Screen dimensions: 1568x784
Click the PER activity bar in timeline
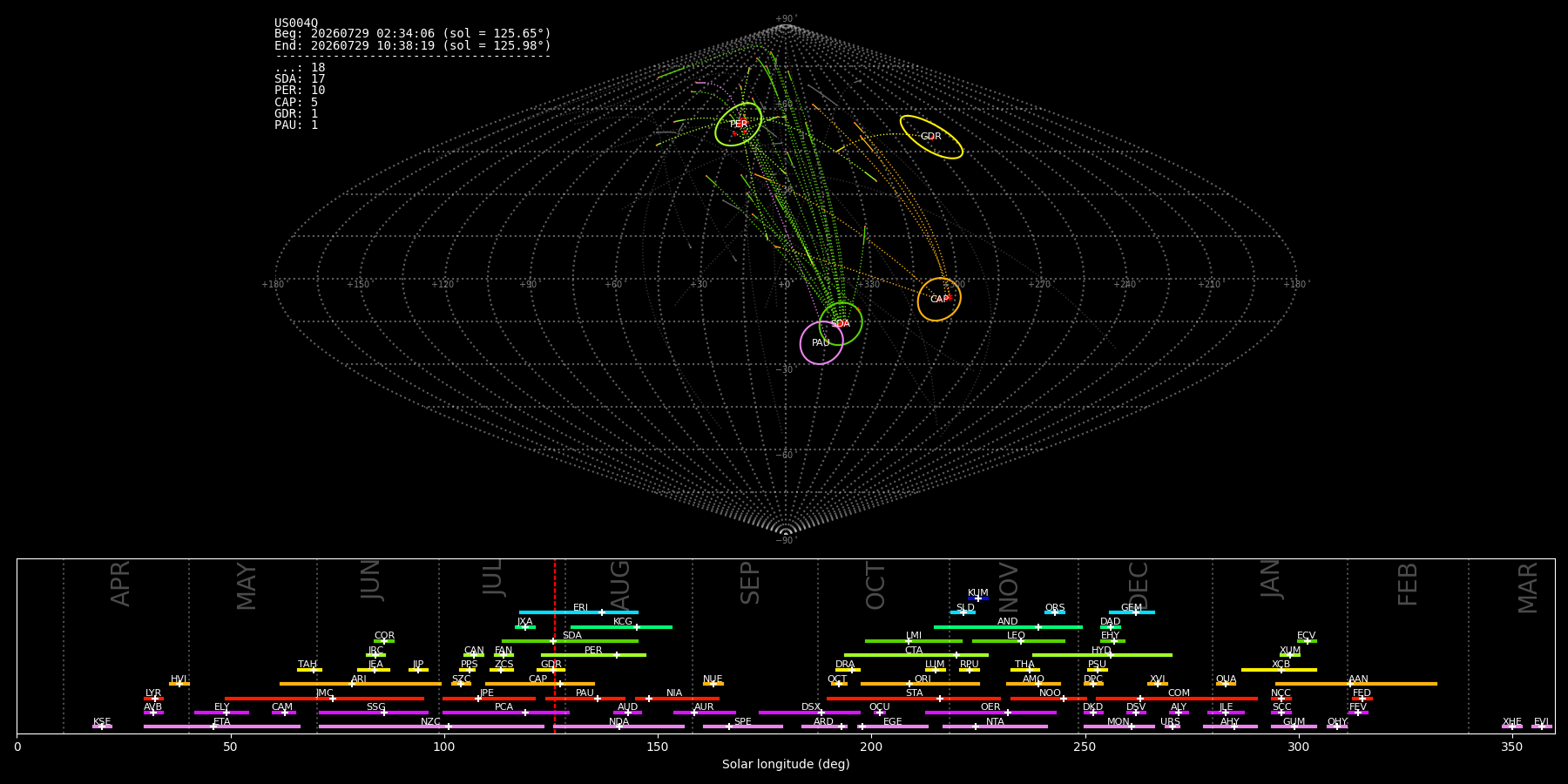593,655
